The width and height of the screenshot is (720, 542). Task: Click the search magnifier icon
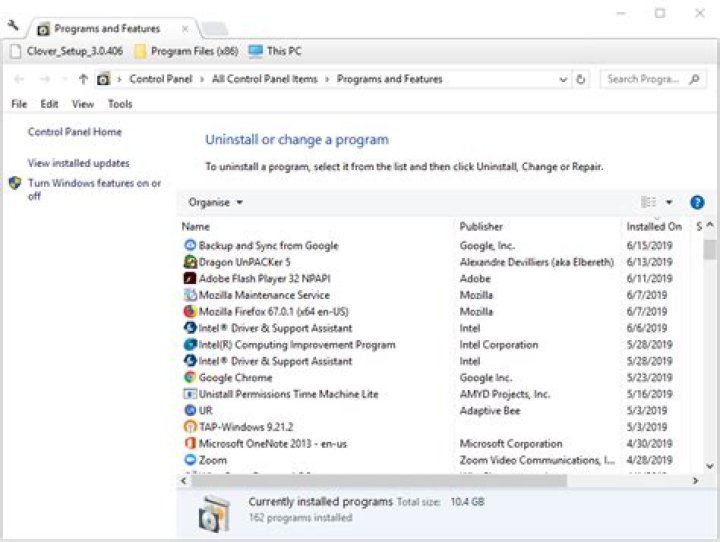tap(695, 79)
